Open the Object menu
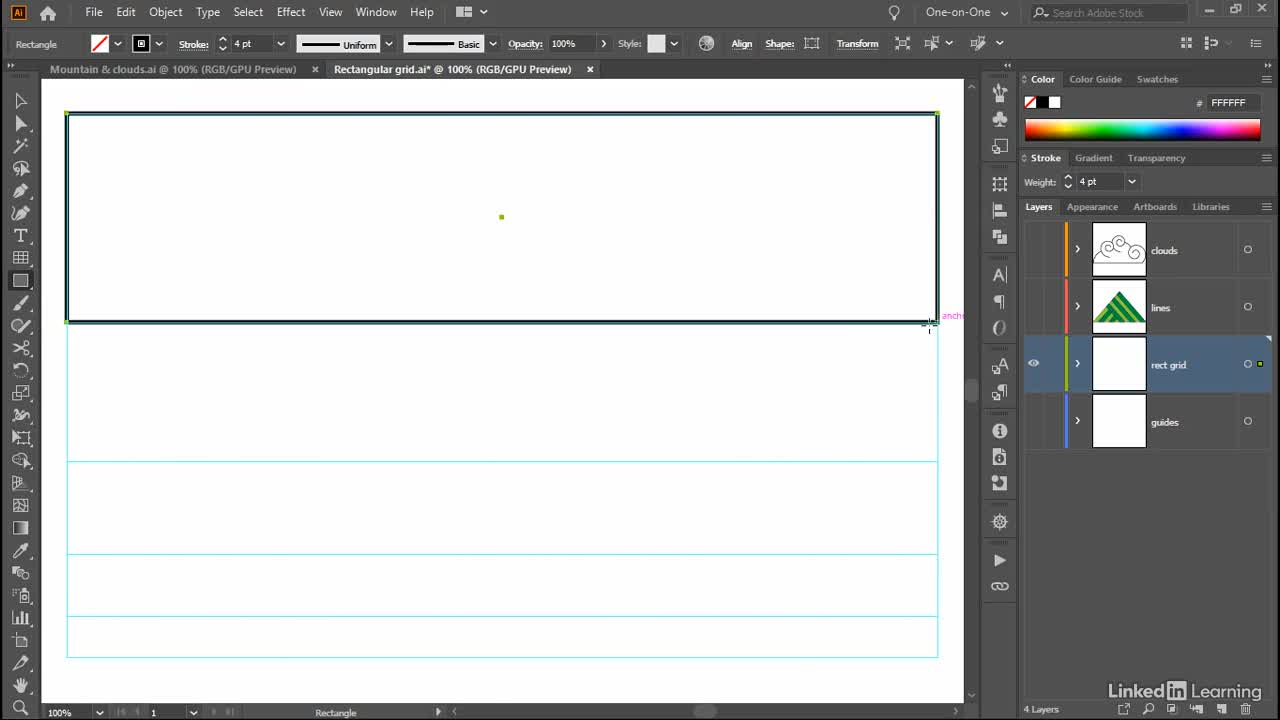Image resolution: width=1280 pixels, height=720 pixels. (x=166, y=12)
